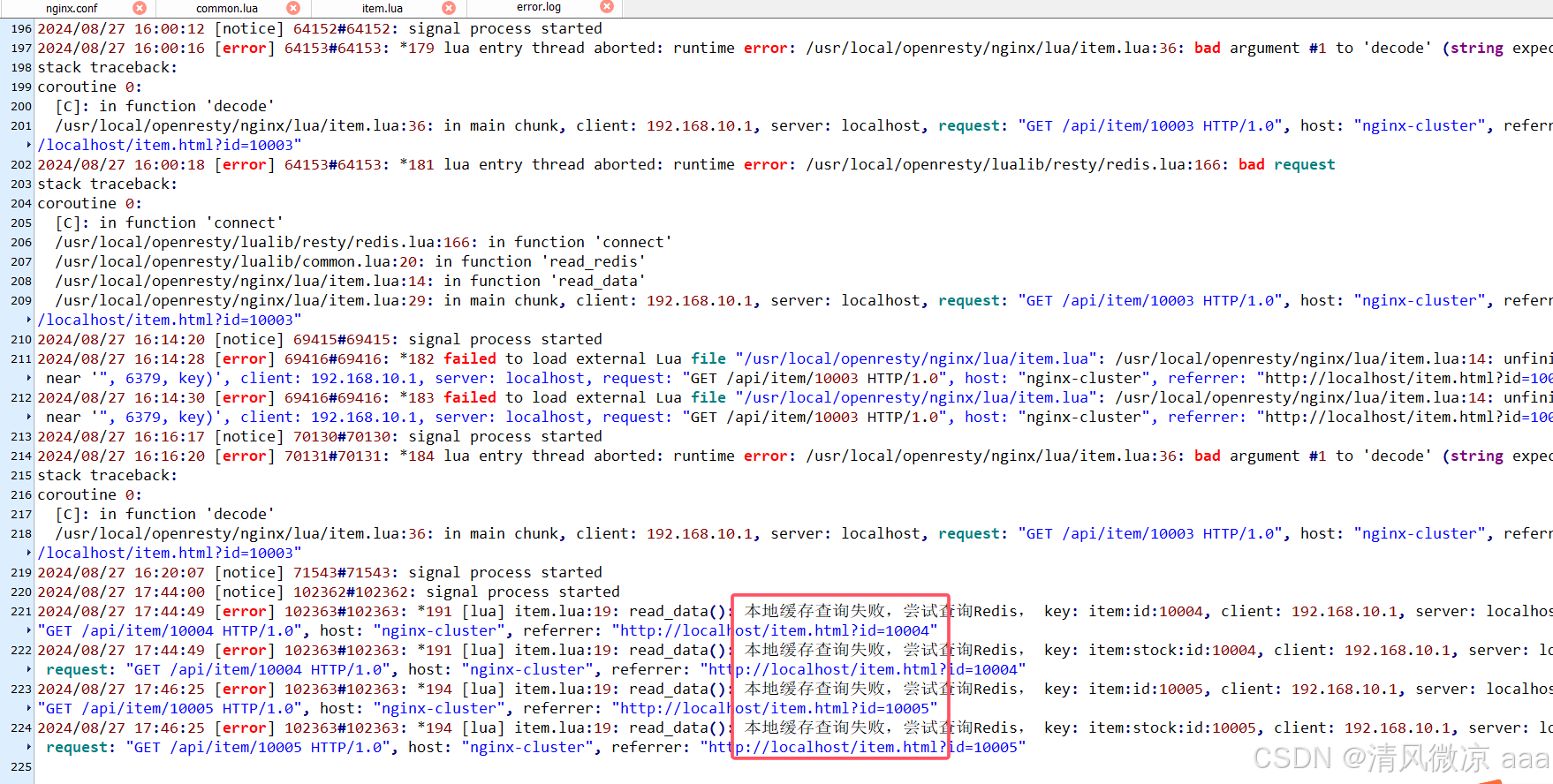Viewport: 1553px width, 784px height.
Task: Click line number 202 in gutter
Action: [x=21, y=165]
